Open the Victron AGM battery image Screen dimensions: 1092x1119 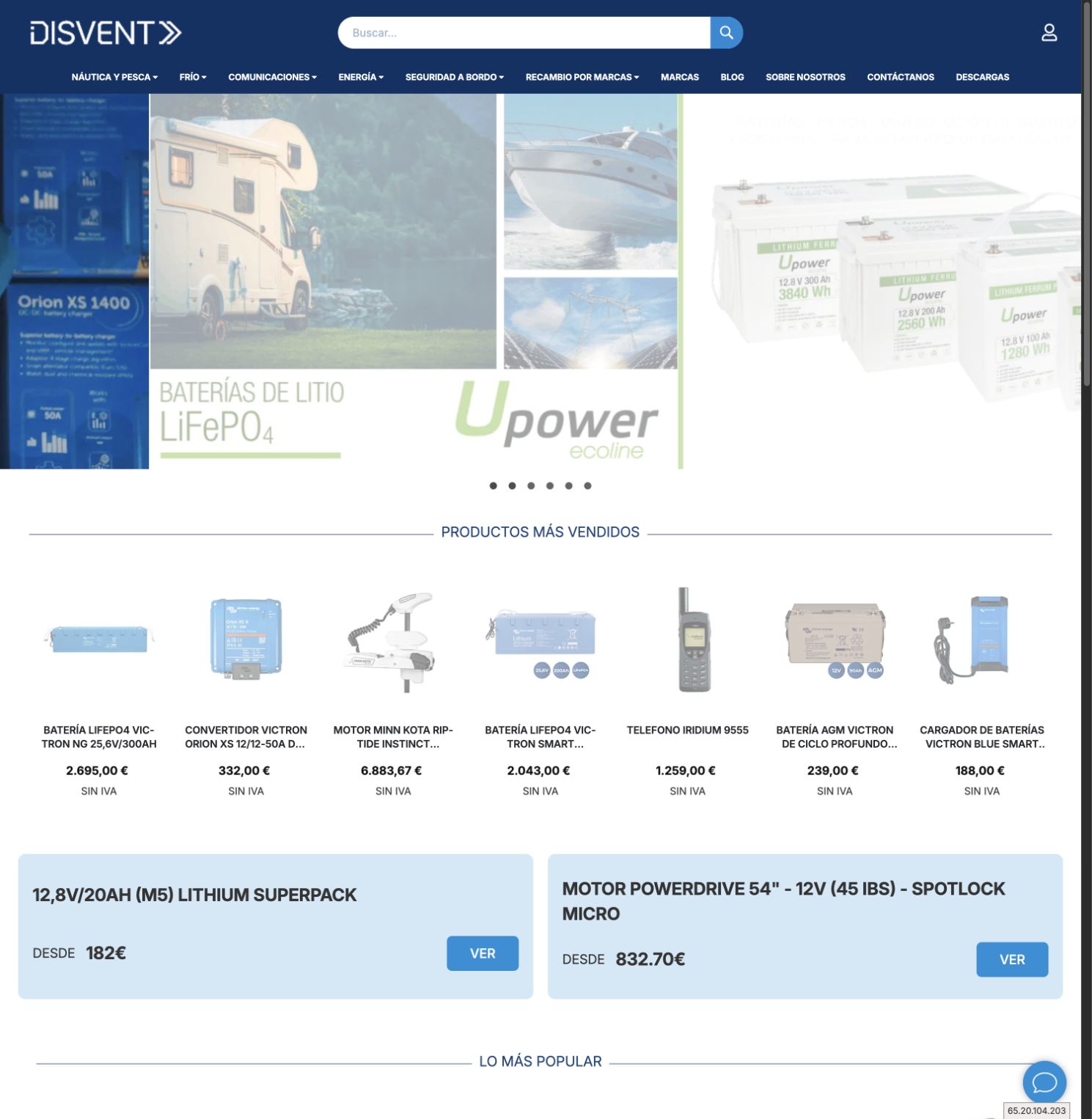(835, 639)
